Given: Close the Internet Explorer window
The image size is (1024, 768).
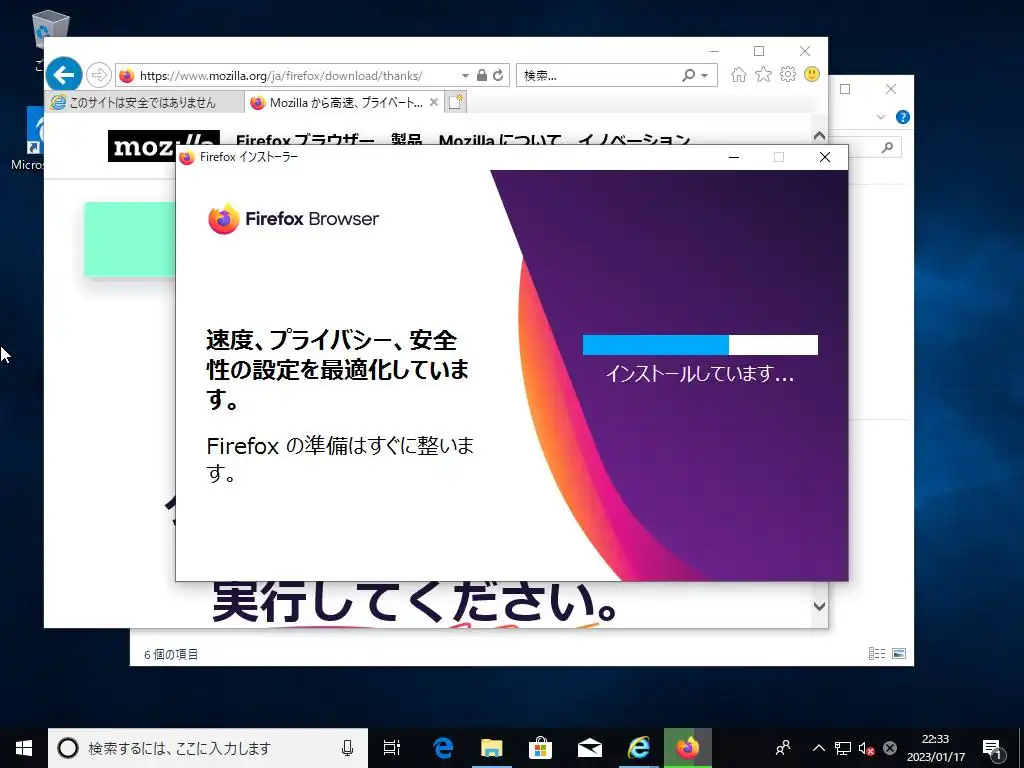Looking at the screenshot, I should pyautogui.click(x=805, y=51).
